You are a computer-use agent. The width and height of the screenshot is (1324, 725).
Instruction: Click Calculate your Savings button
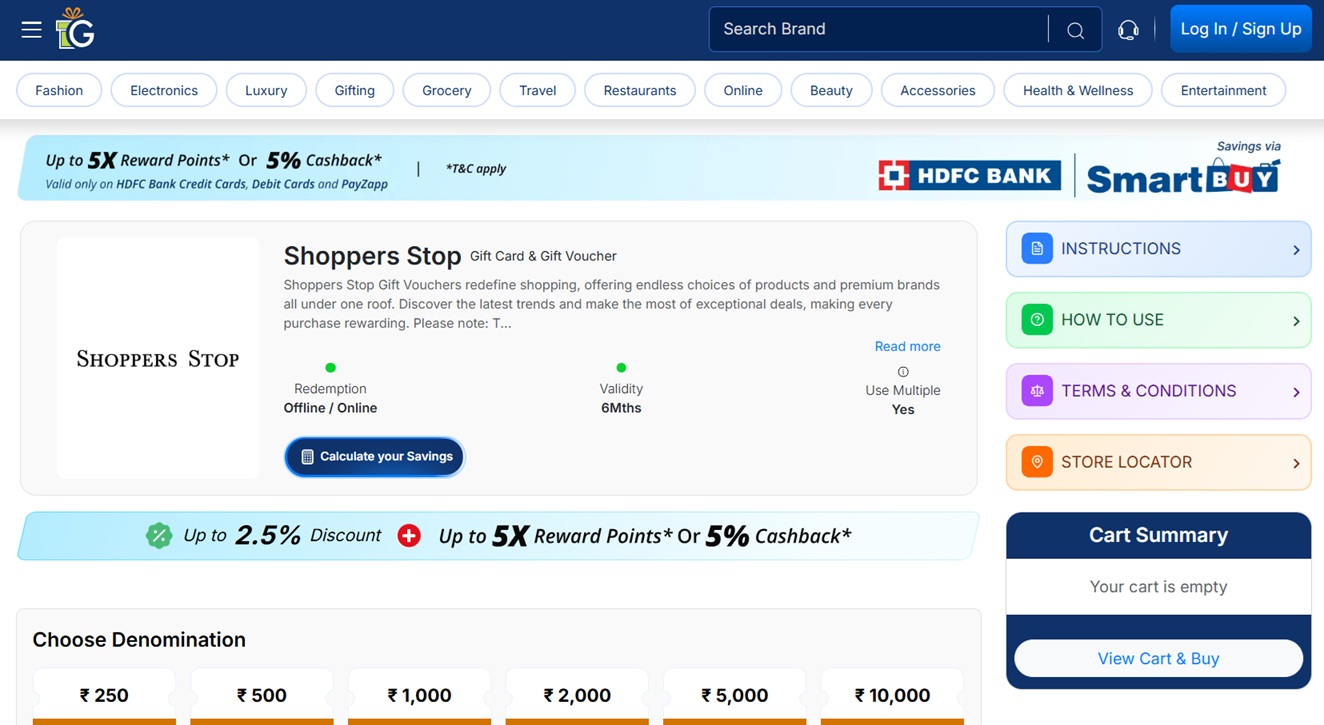(374, 456)
